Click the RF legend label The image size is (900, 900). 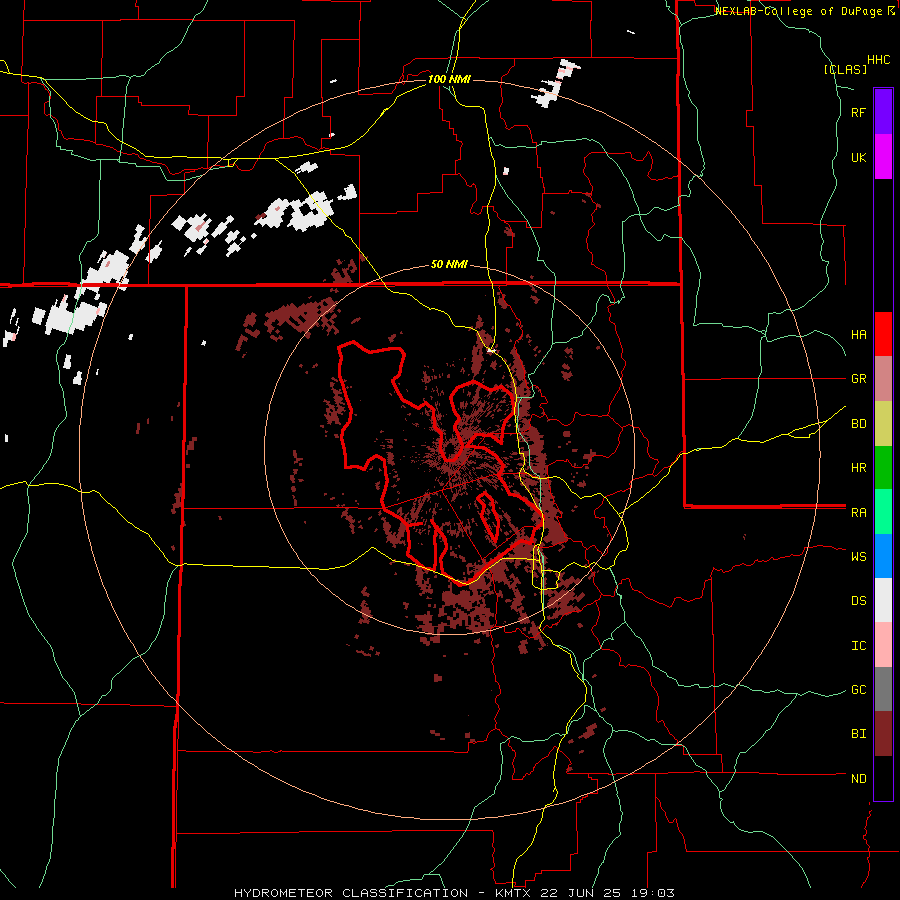(858, 112)
